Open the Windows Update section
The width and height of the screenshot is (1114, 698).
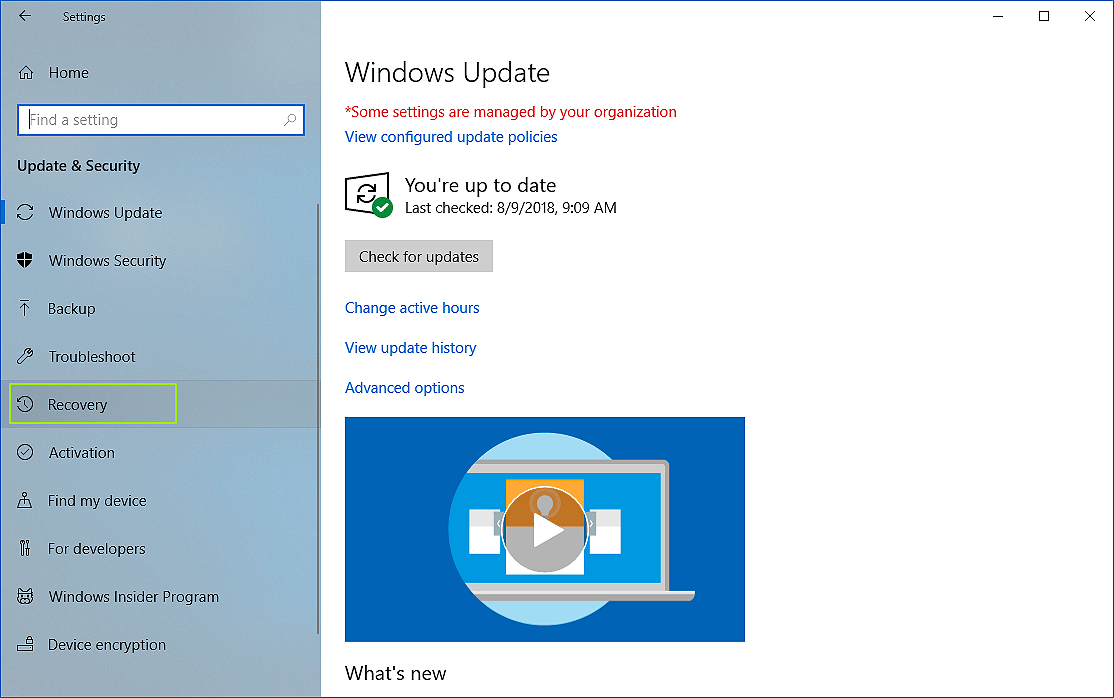point(161,213)
